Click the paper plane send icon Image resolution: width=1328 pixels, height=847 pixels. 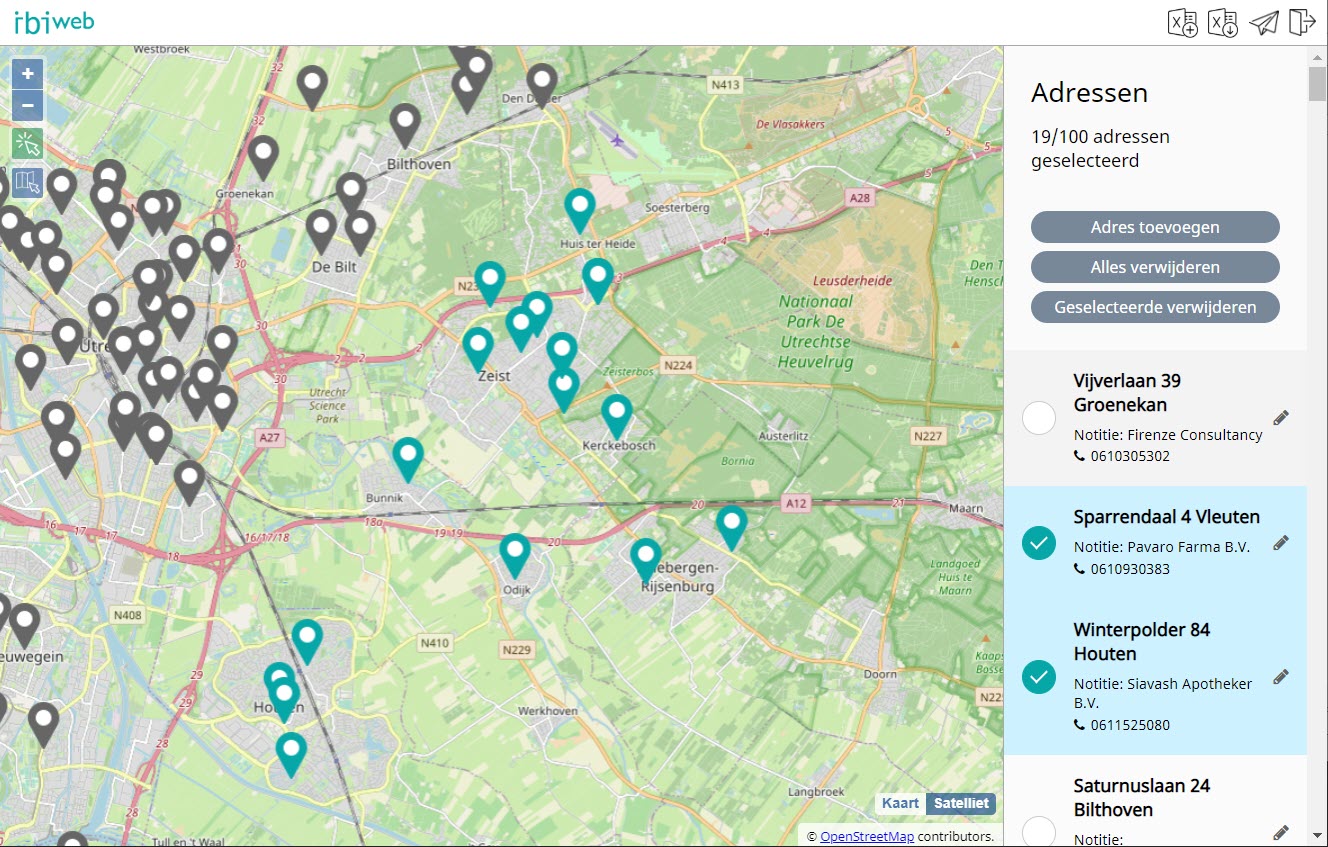(1264, 22)
